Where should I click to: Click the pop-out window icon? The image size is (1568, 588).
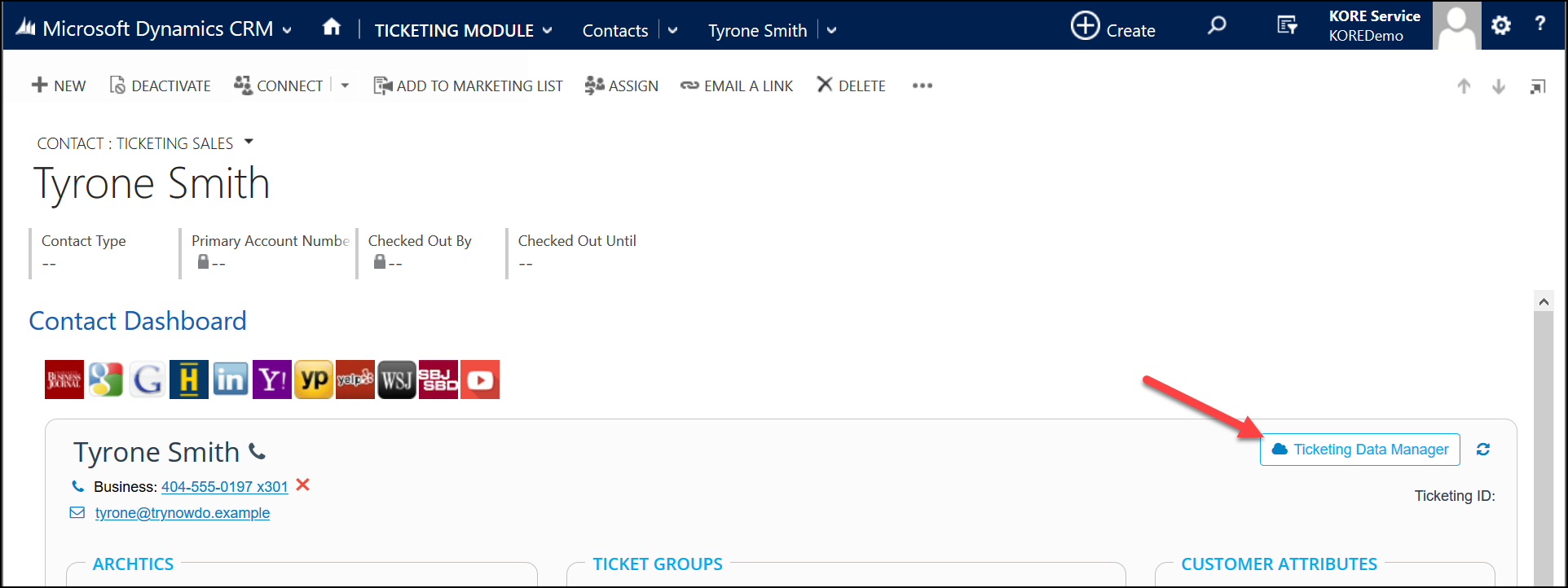(1538, 86)
